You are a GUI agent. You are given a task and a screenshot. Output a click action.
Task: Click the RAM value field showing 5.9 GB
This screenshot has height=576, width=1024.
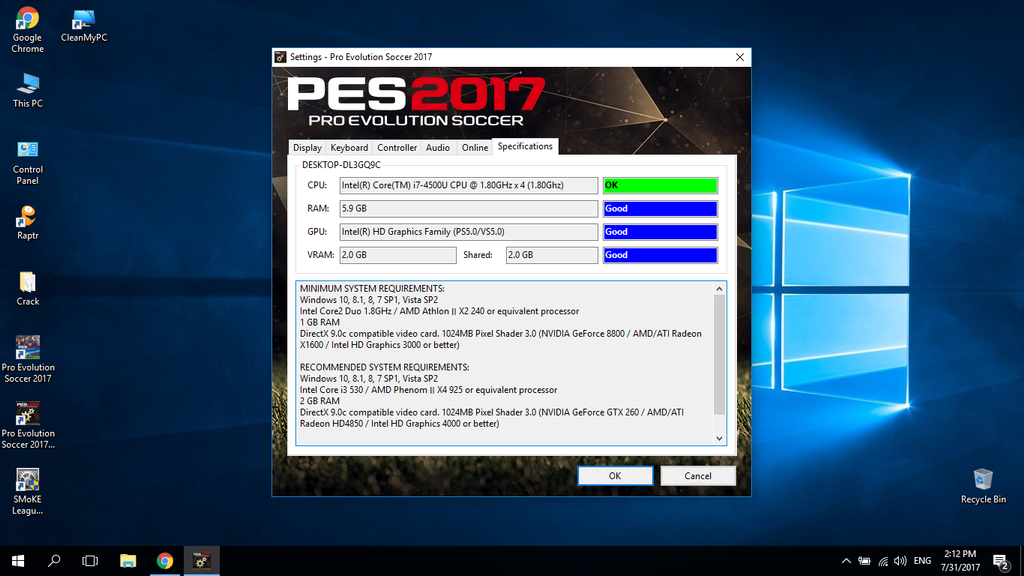click(468, 209)
